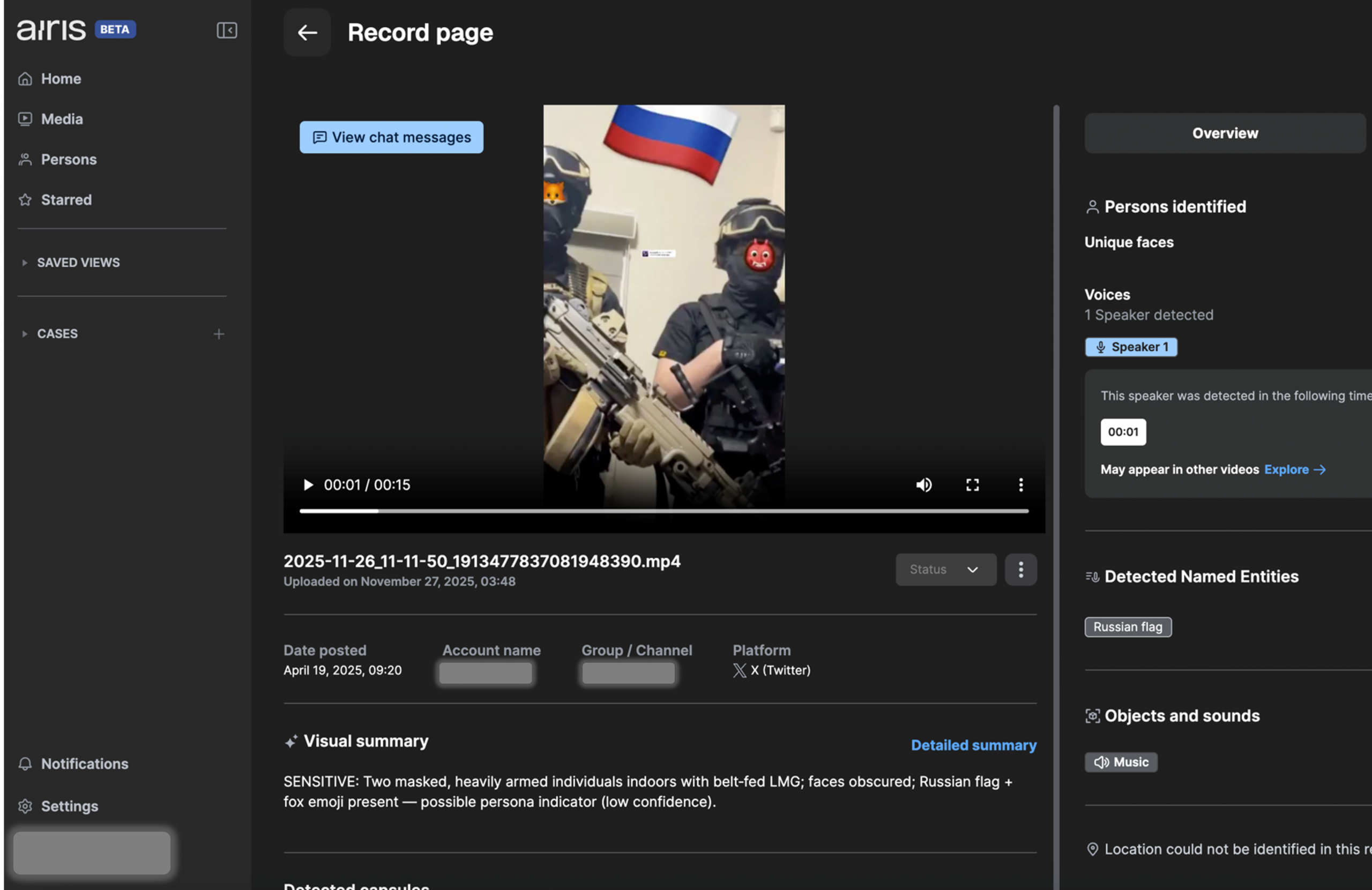Click the Uploaded on November 27 text
Viewport: 1372px width, 890px height.
click(x=399, y=581)
